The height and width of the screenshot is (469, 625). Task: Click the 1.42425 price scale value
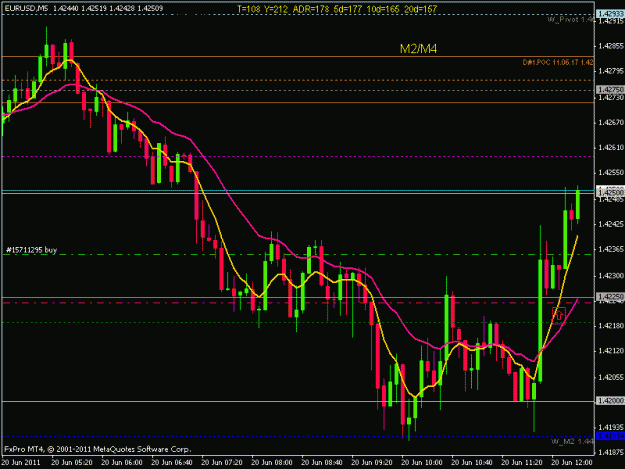pos(611,224)
